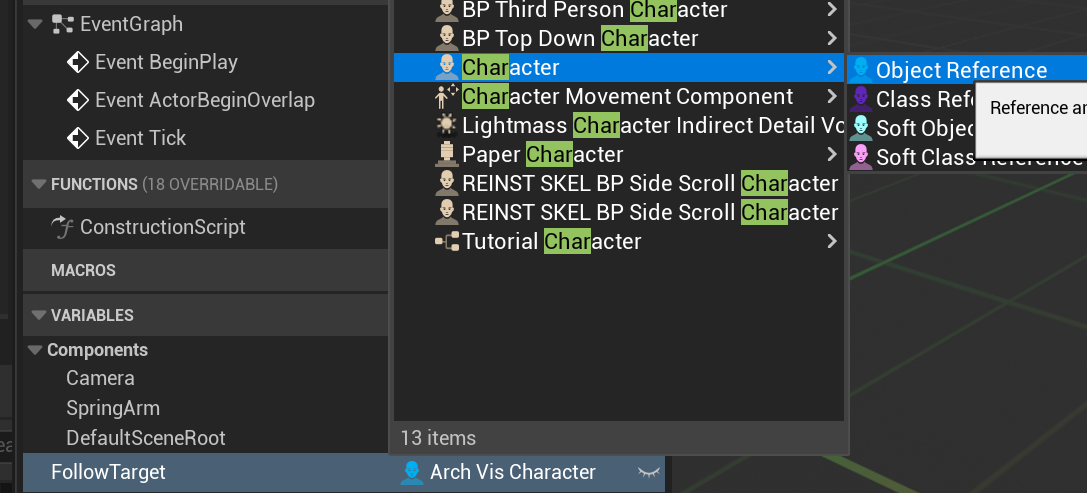Click the Event BeginPlay node icon
Screen dimensions: 1087x493
(78, 62)
